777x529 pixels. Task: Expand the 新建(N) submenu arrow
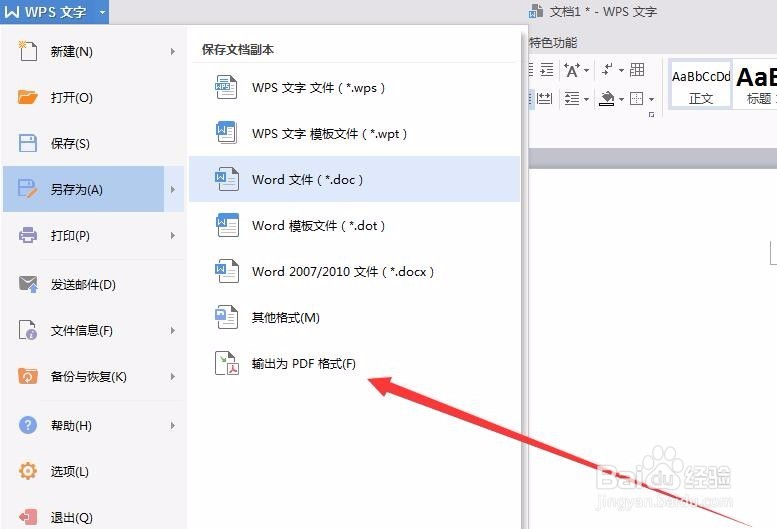coord(172,51)
